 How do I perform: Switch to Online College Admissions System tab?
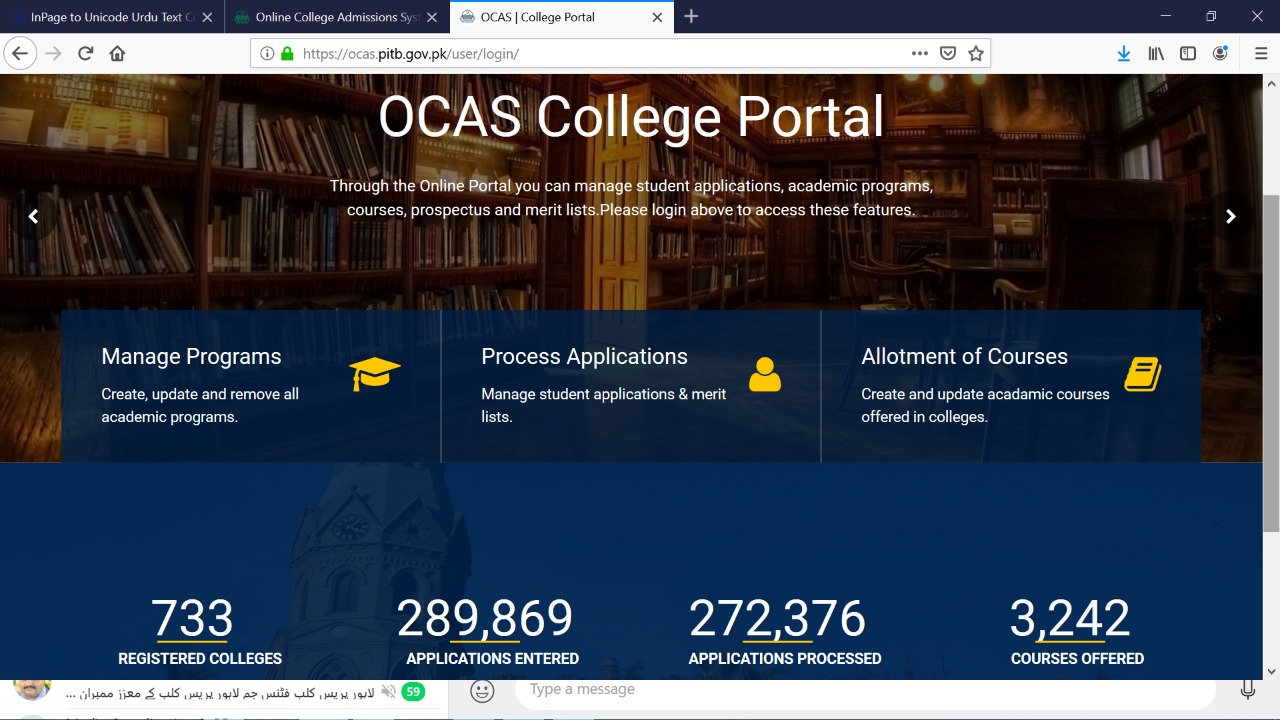(x=336, y=17)
